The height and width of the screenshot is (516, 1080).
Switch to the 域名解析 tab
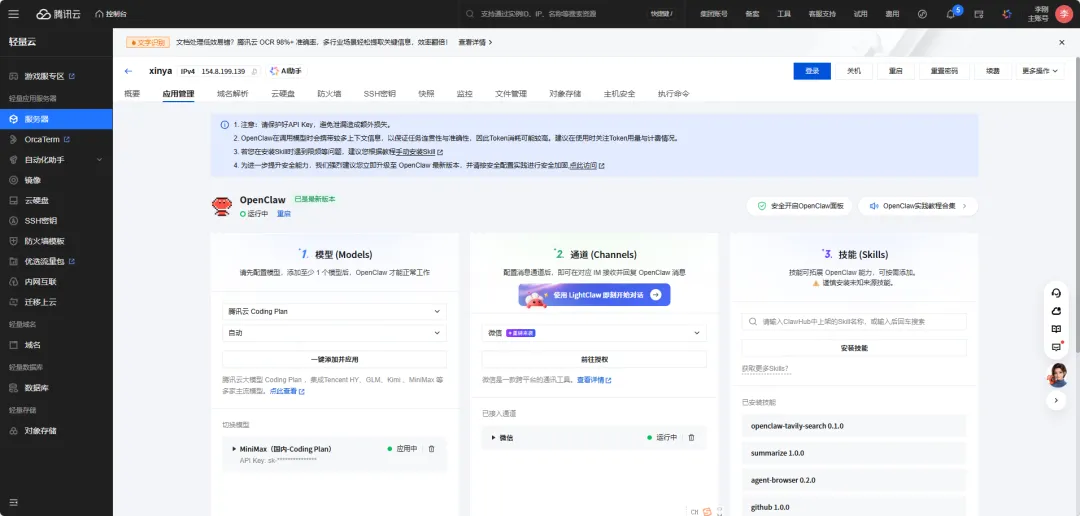click(232, 94)
